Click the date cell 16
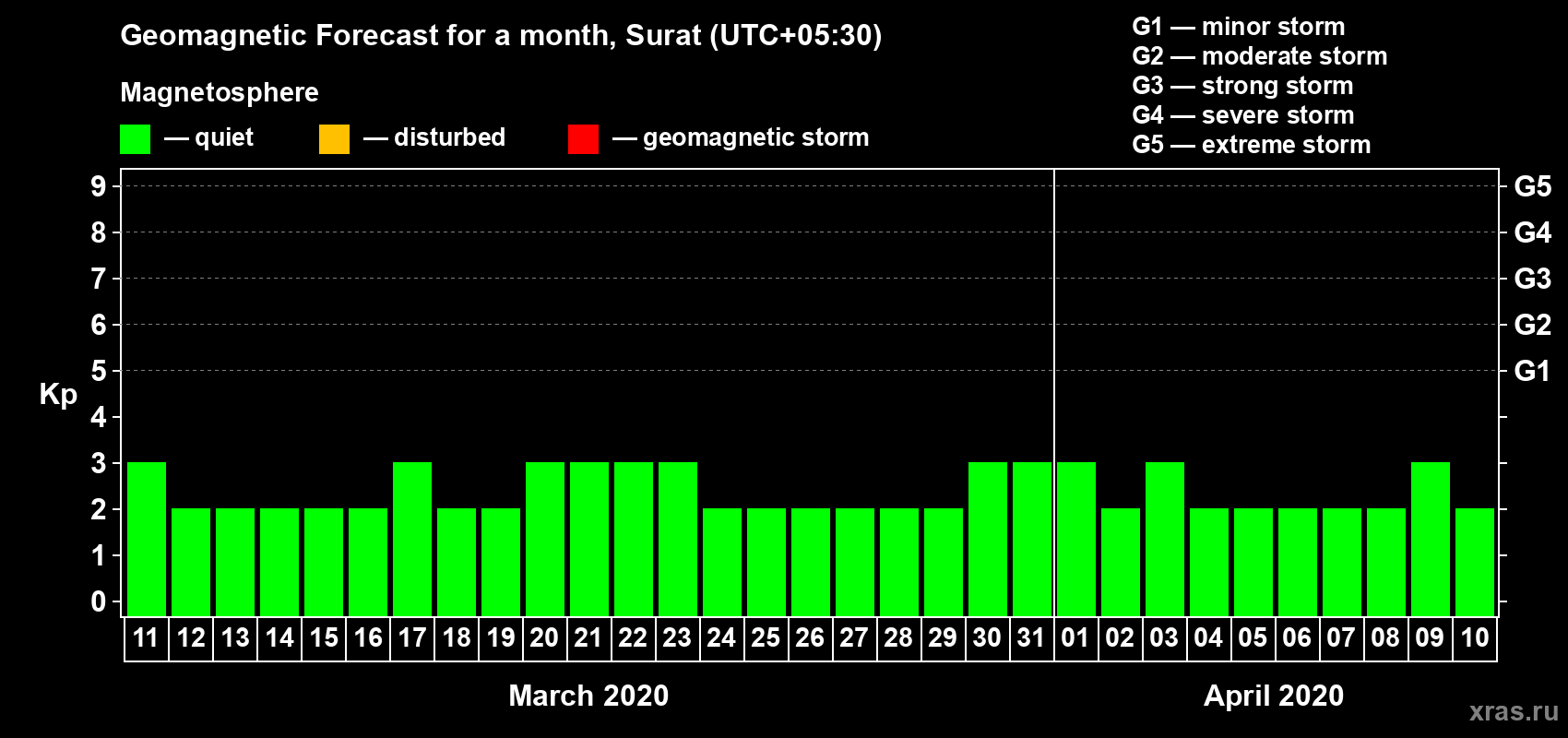1568x738 pixels. [x=368, y=638]
